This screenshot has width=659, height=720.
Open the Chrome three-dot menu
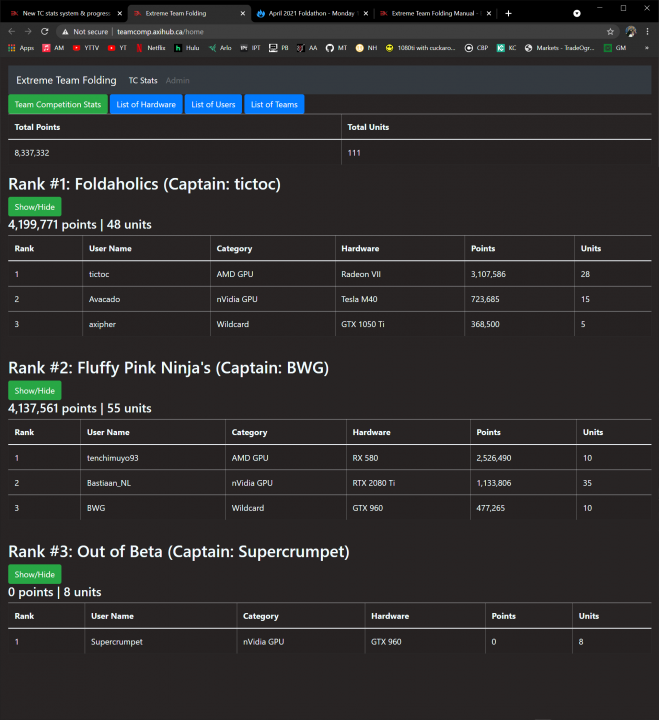[x=647, y=31]
